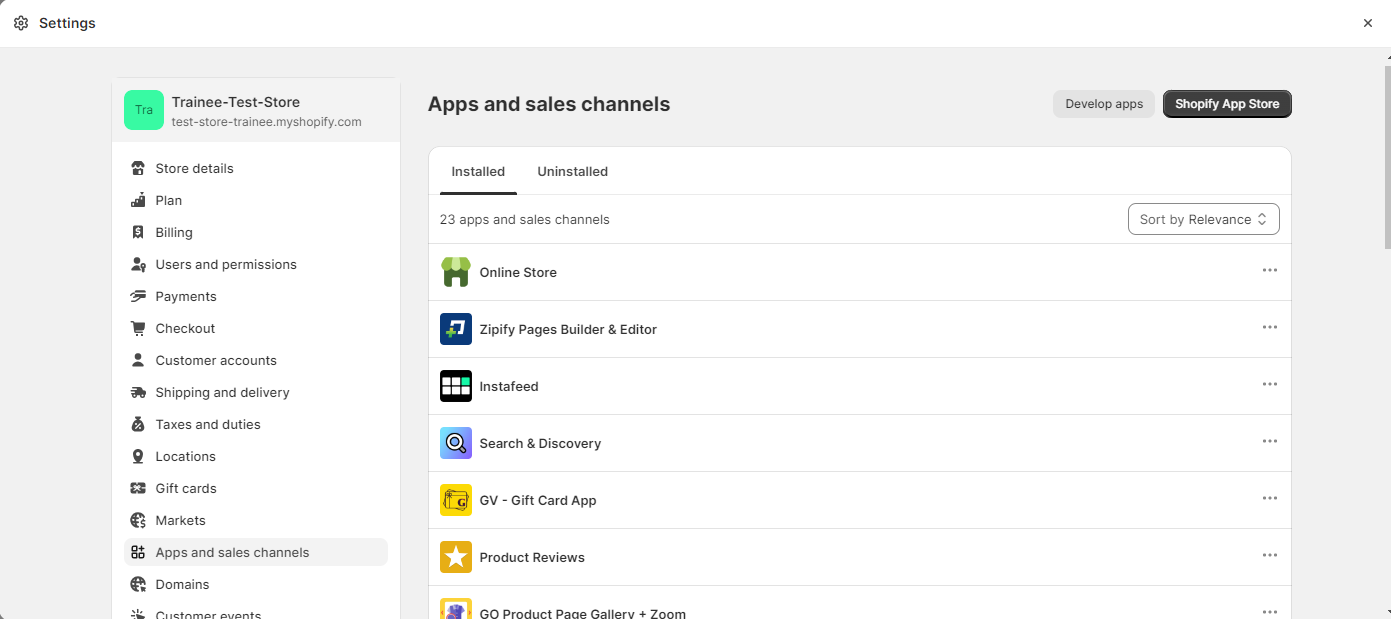Click the Develop apps button
Viewport: 1391px width, 619px height.
click(1103, 103)
